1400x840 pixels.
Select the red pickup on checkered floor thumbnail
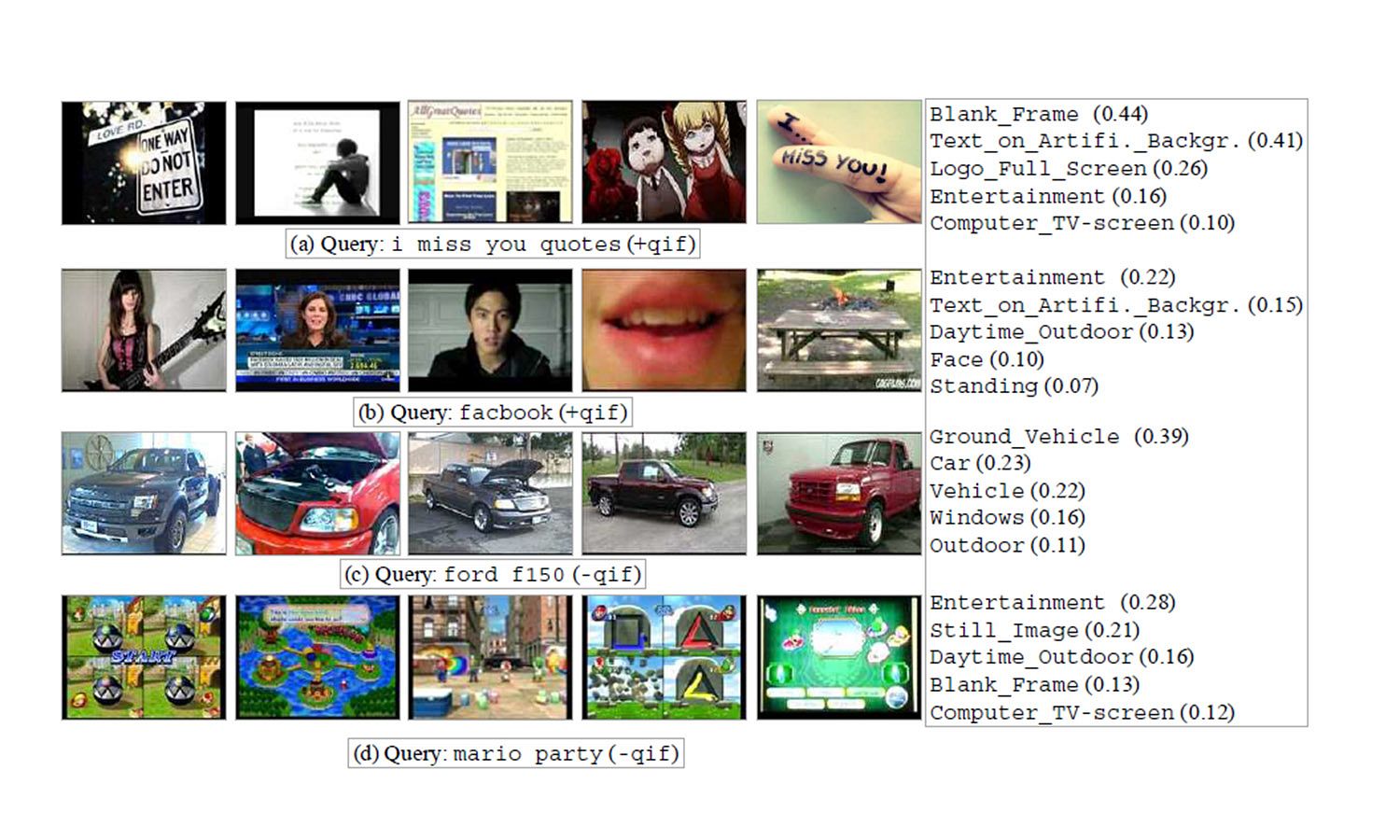click(839, 494)
